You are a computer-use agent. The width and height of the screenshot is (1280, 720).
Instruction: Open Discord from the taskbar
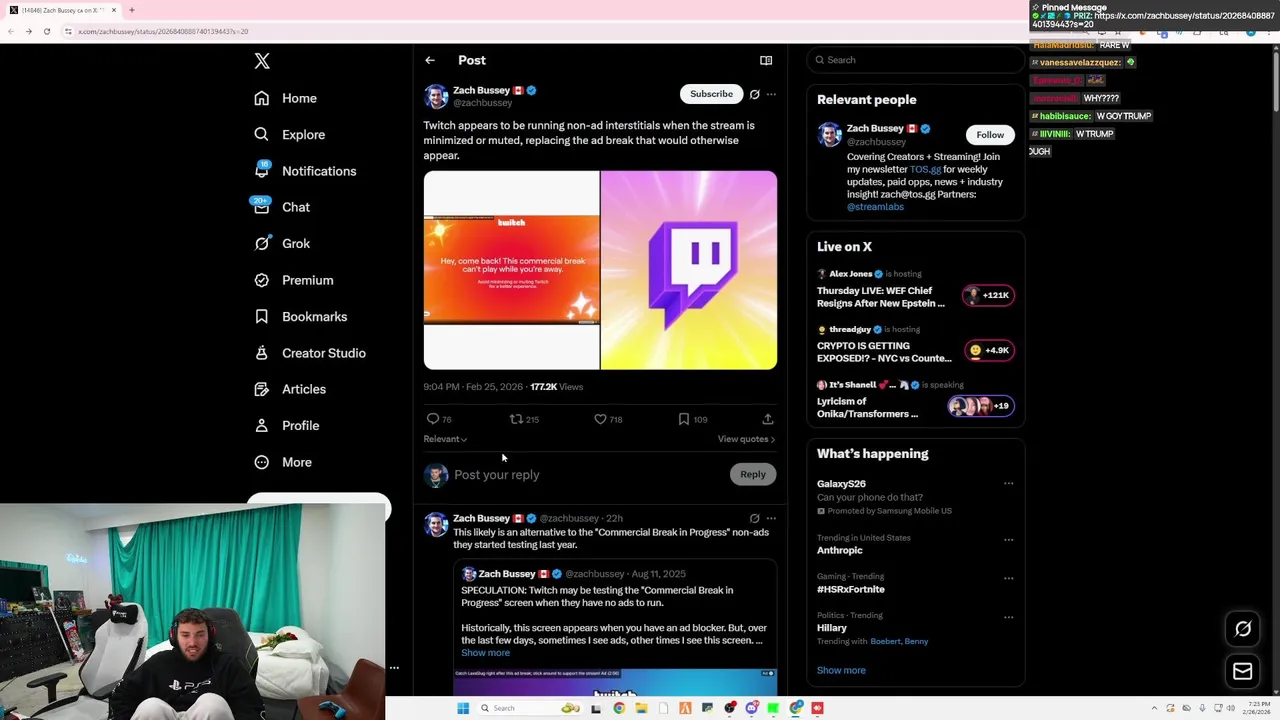pyautogui.click(x=752, y=708)
